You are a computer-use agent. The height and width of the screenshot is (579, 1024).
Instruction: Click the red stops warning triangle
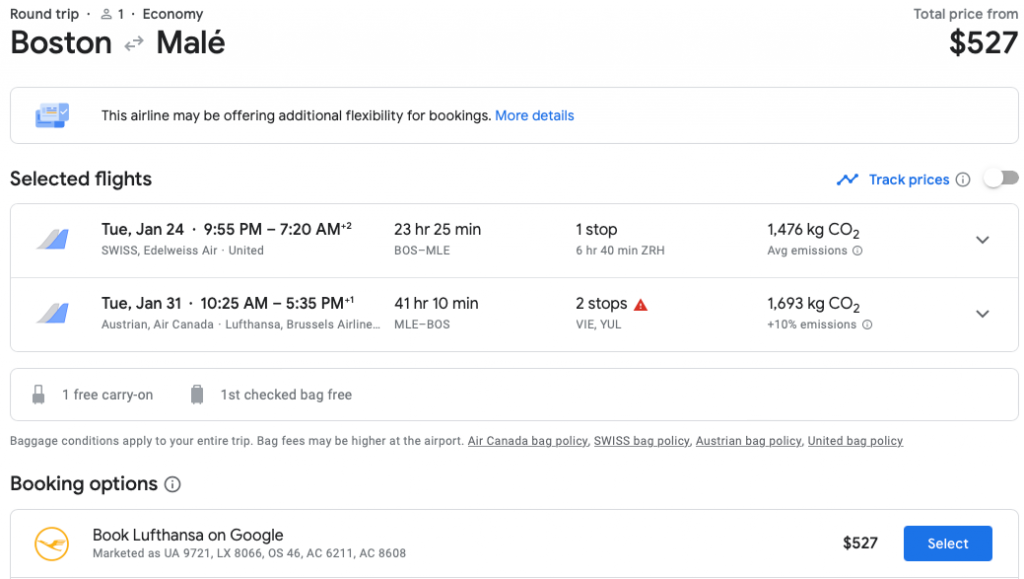point(641,304)
